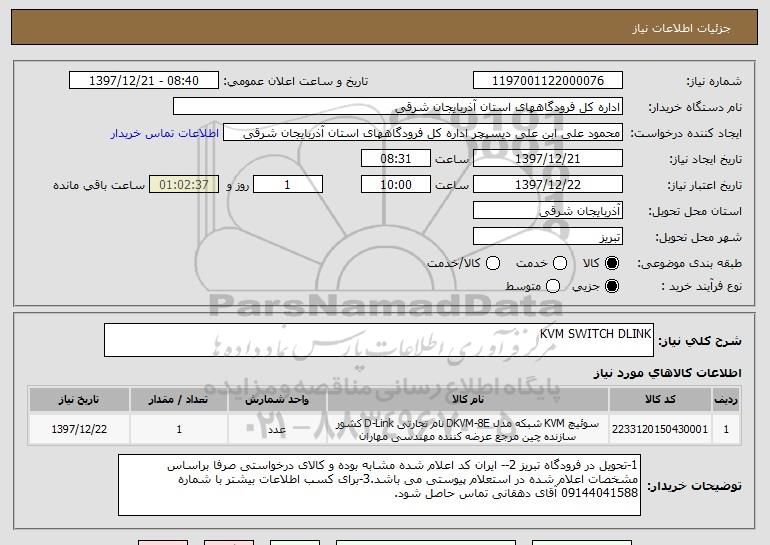Choose the جزیی purchase type radio
This screenshot has width=770, height=545.
(x=611, y=286)
